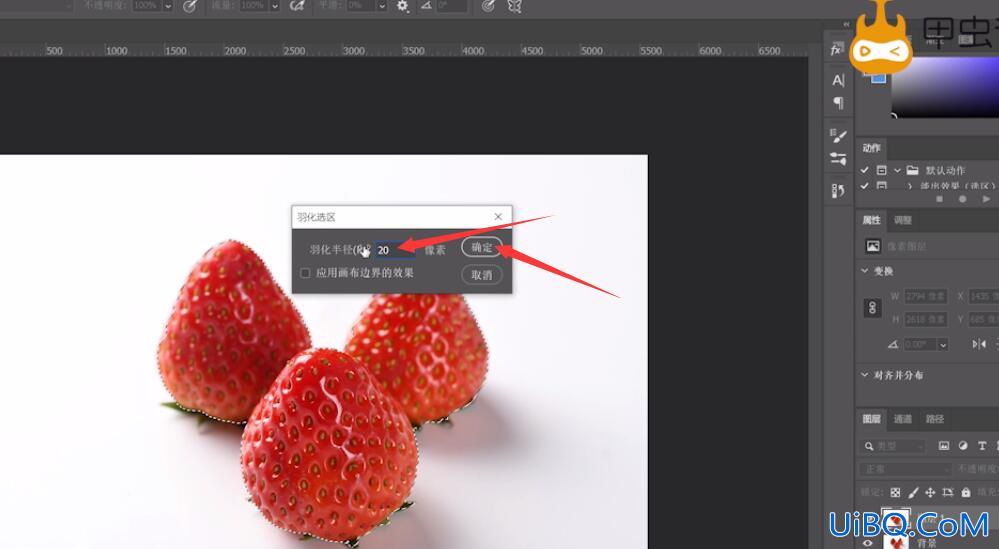
Task: Filter layers by type layers icon
Action: pos(982,446)
